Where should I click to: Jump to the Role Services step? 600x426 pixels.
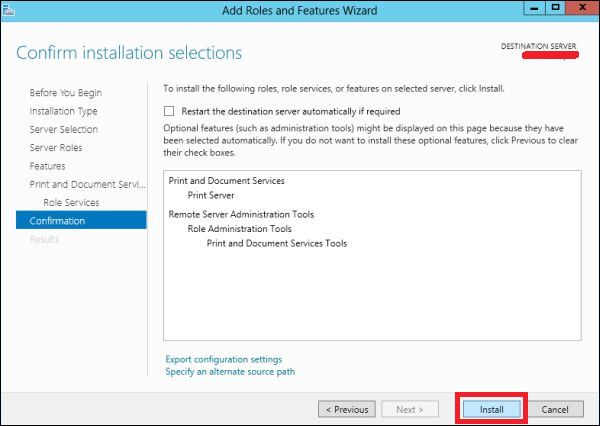pos(76,203)
